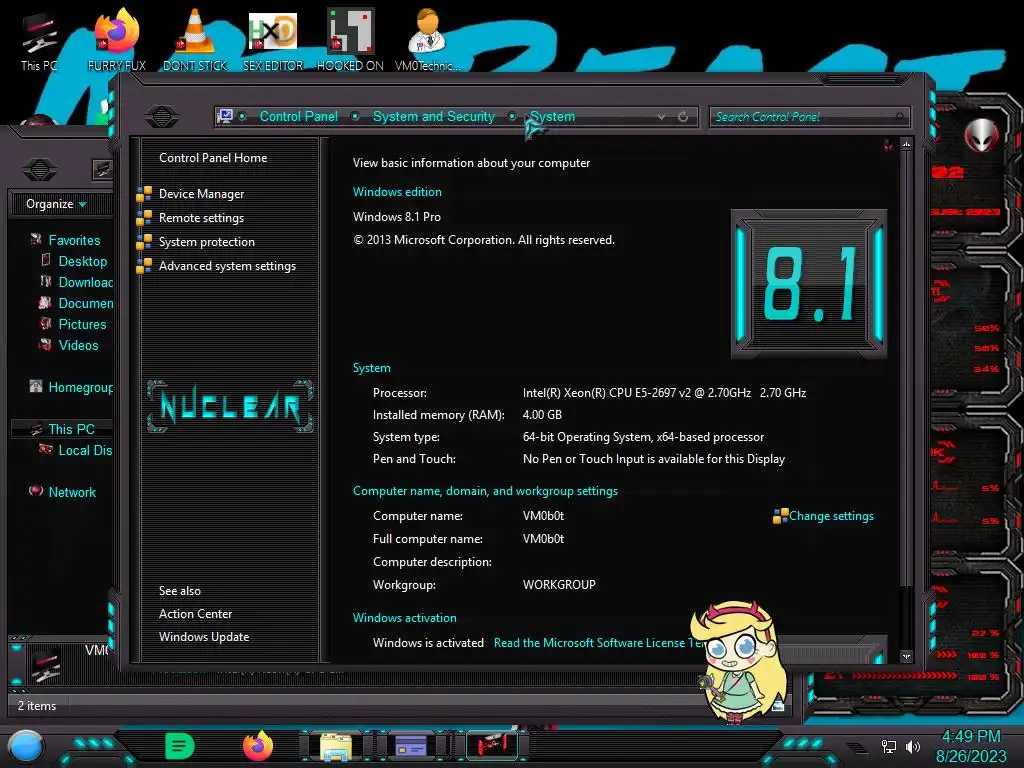Click the Start orb button
The image size is (1024, 768).
(25, 746)
